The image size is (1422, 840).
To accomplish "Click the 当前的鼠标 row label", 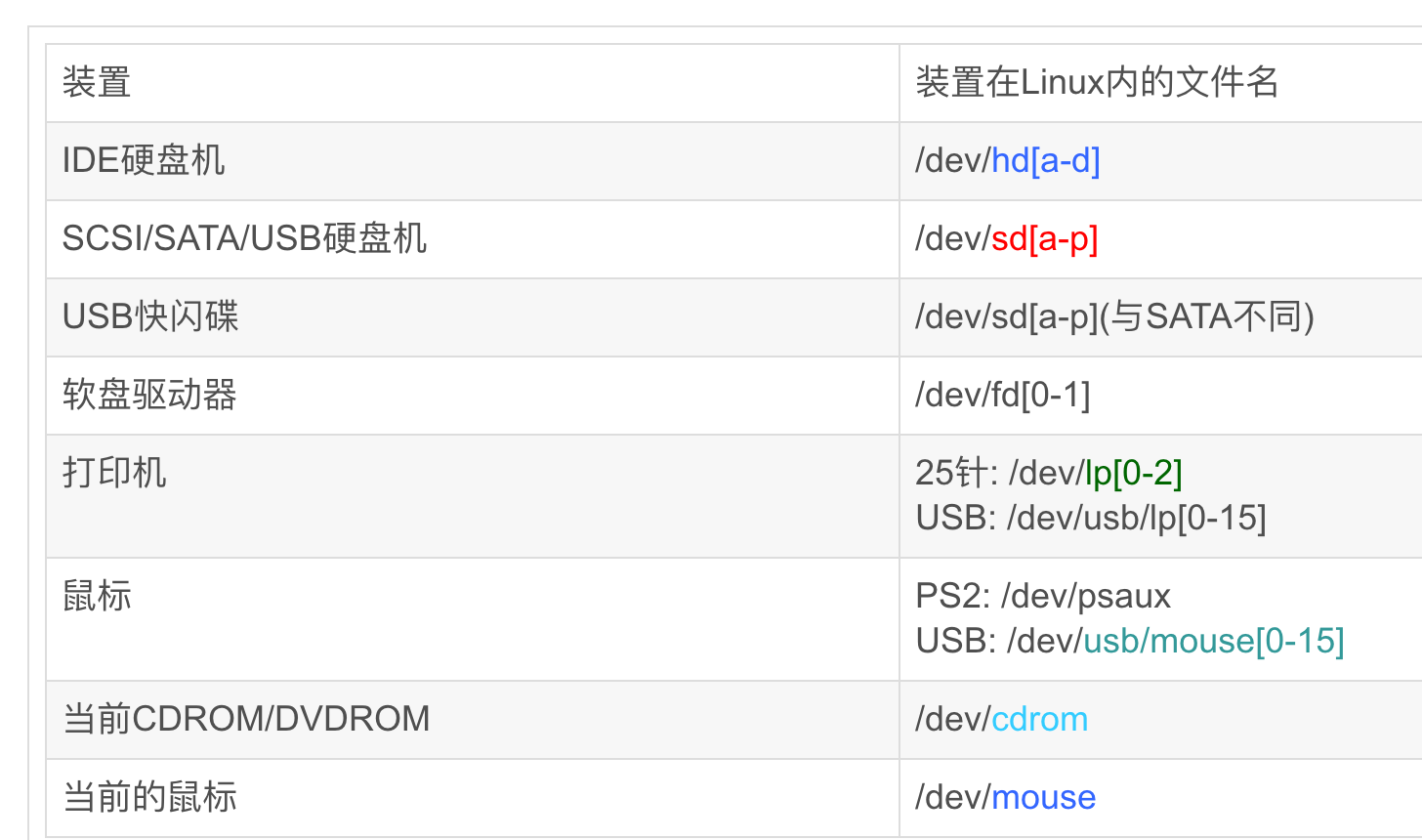I will pyautogui.click(x=149, y=797).
